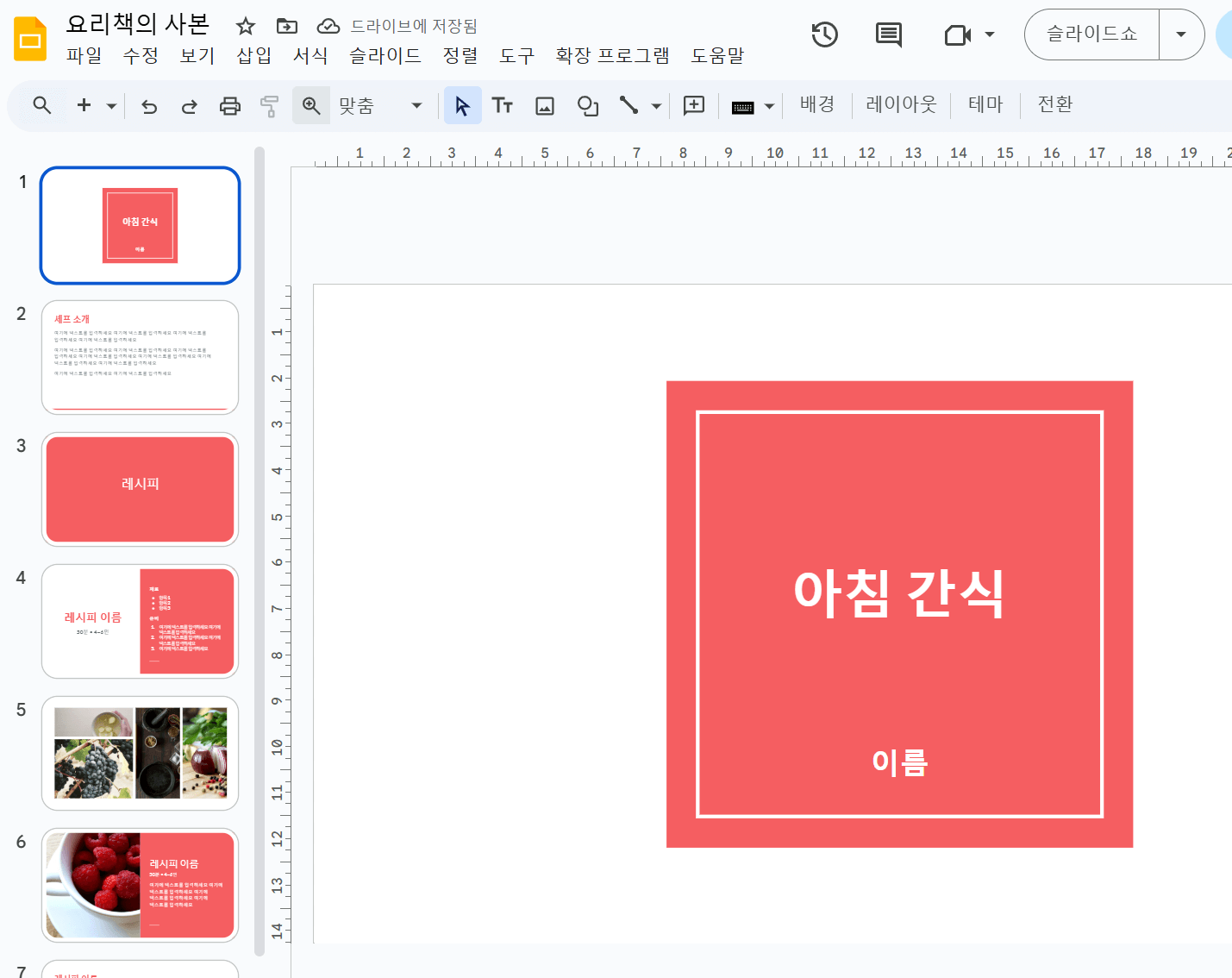Open the Google Slides home icon
Screen dimensions: 1232x978
(30, 39)
